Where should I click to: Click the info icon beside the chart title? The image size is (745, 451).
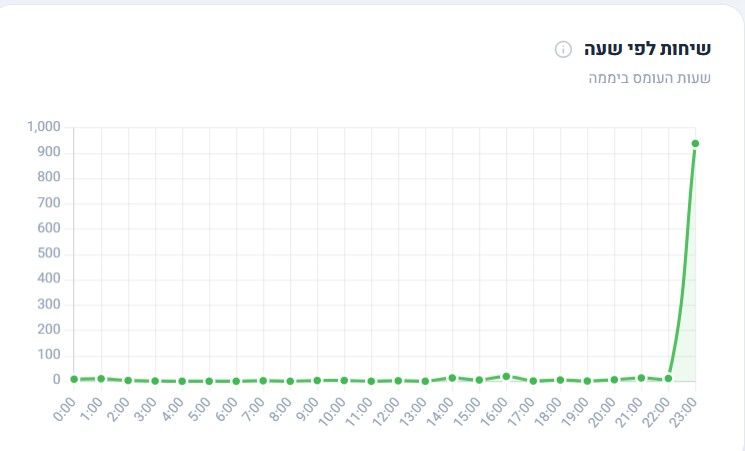[x=563, y=49]
